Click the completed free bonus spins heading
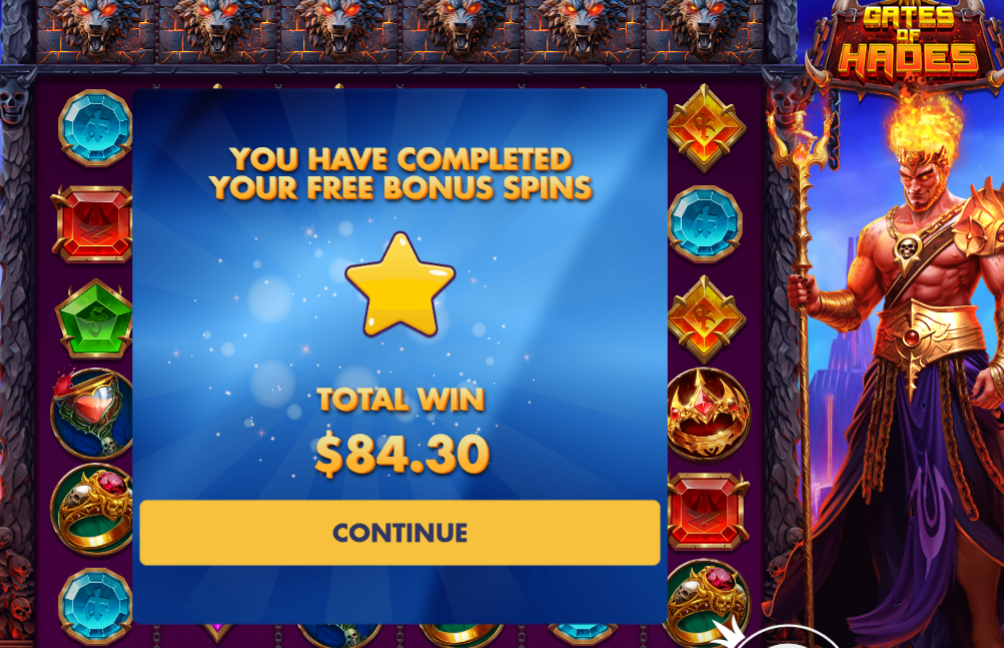Image resolution: width=1004 pixels, height=648 pixels. point(400,174)
